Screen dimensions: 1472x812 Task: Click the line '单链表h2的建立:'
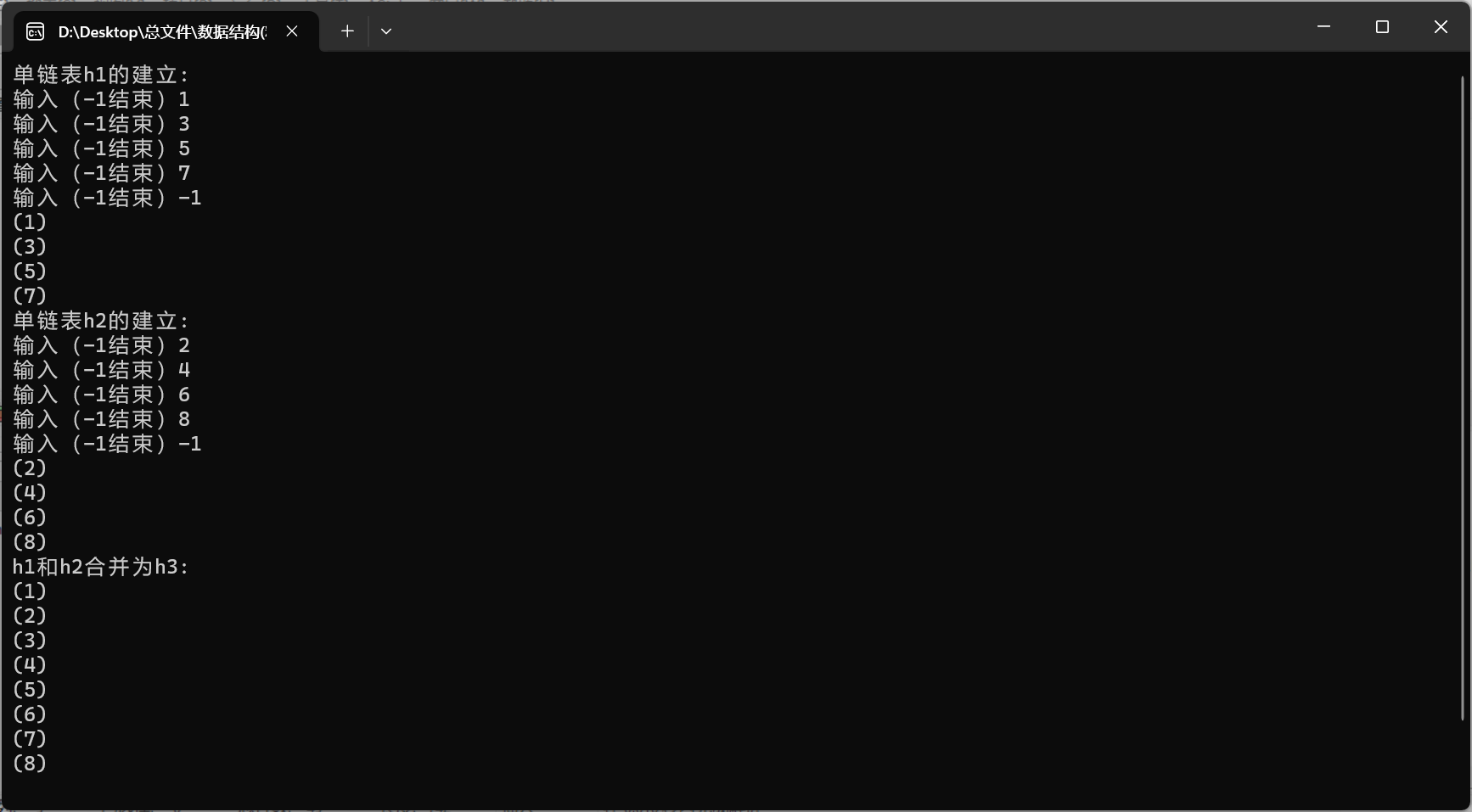[x=101, y=321]
